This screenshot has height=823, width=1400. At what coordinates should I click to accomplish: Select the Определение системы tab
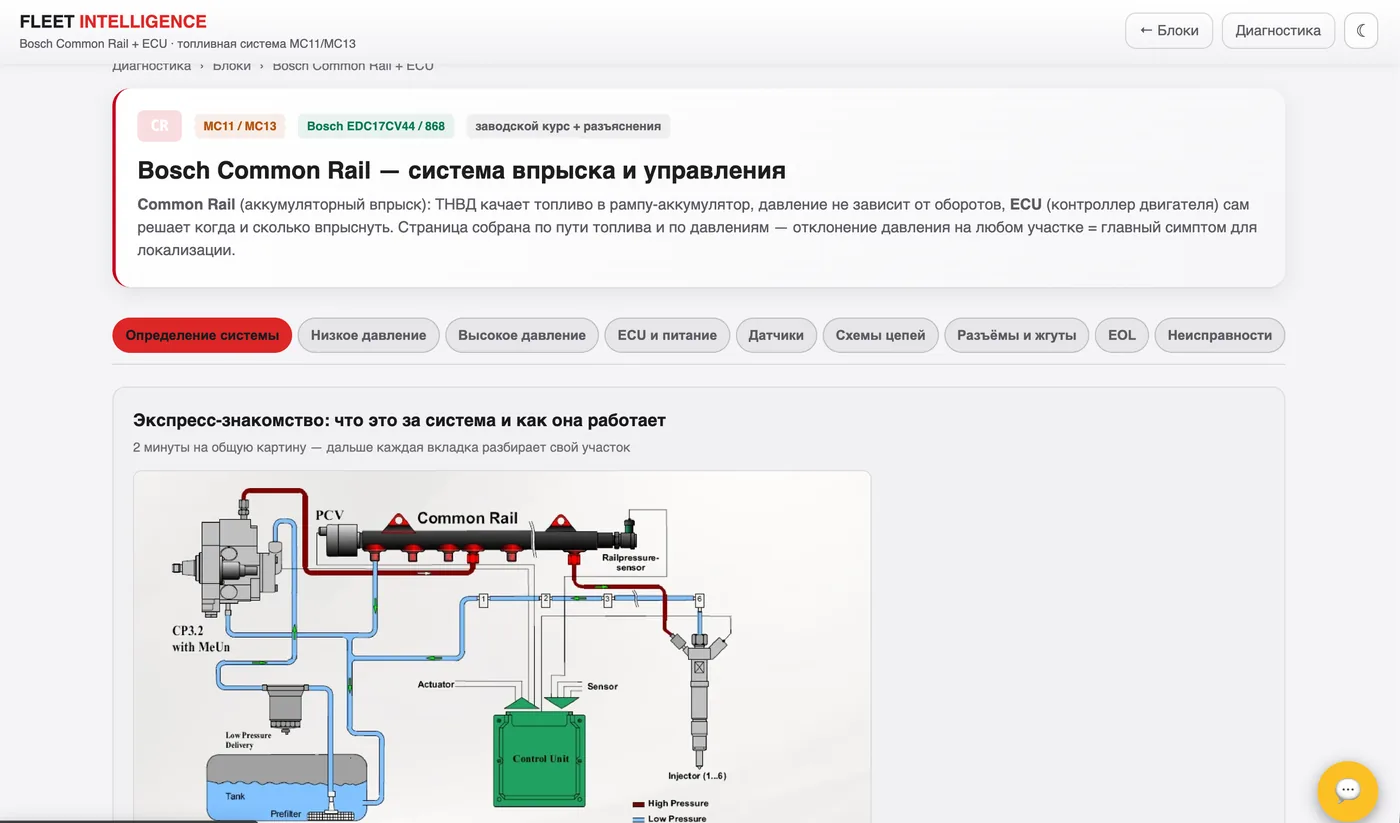[202, 335]
